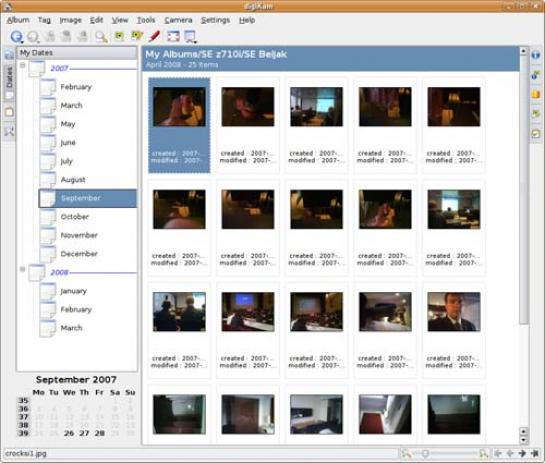The height and width of the screenshot is (463, 545).
Task: Select the highlighted September entry
Action: (x=88, y=198)
